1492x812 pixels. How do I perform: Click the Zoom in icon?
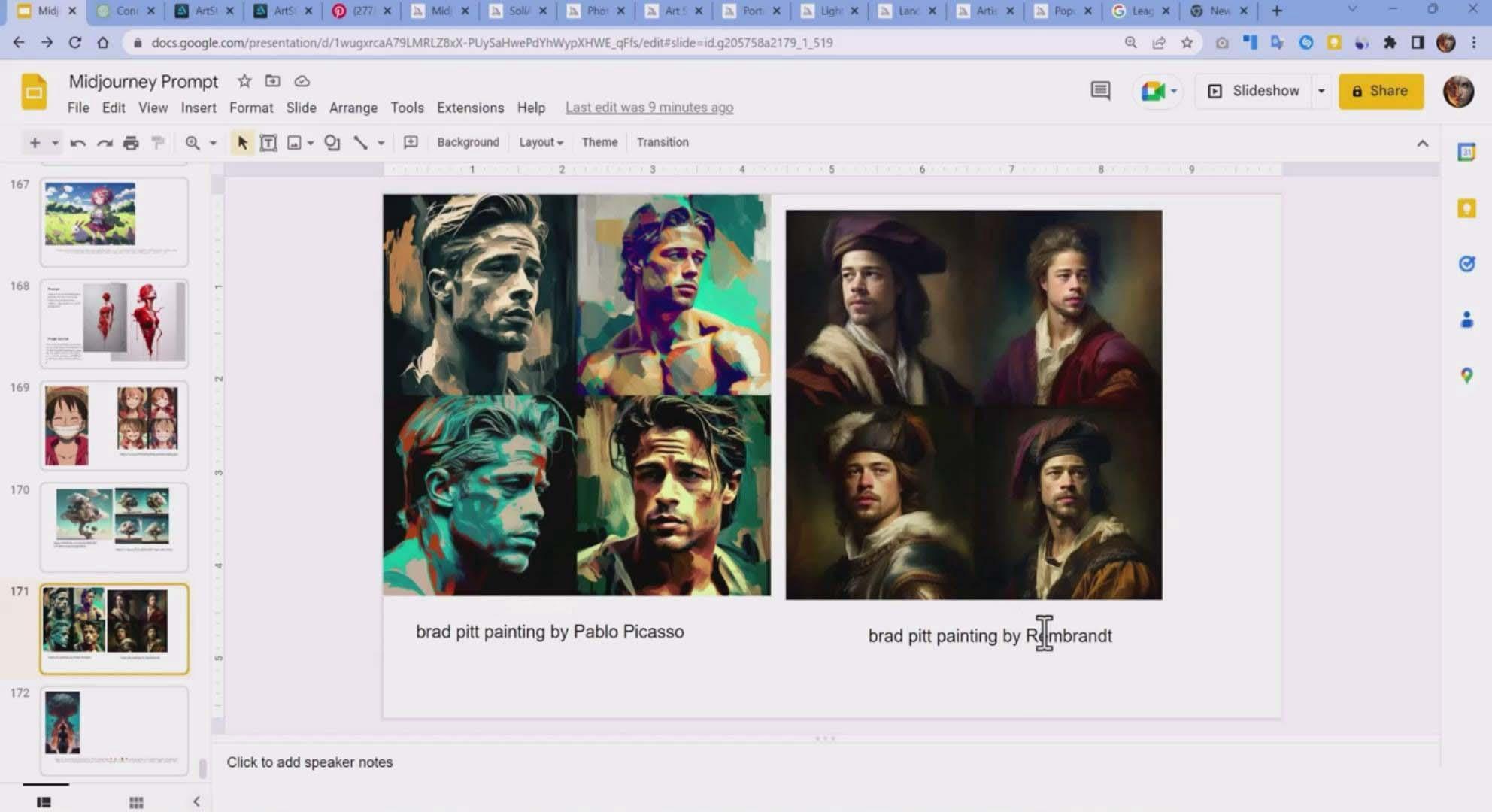(192, 142)
